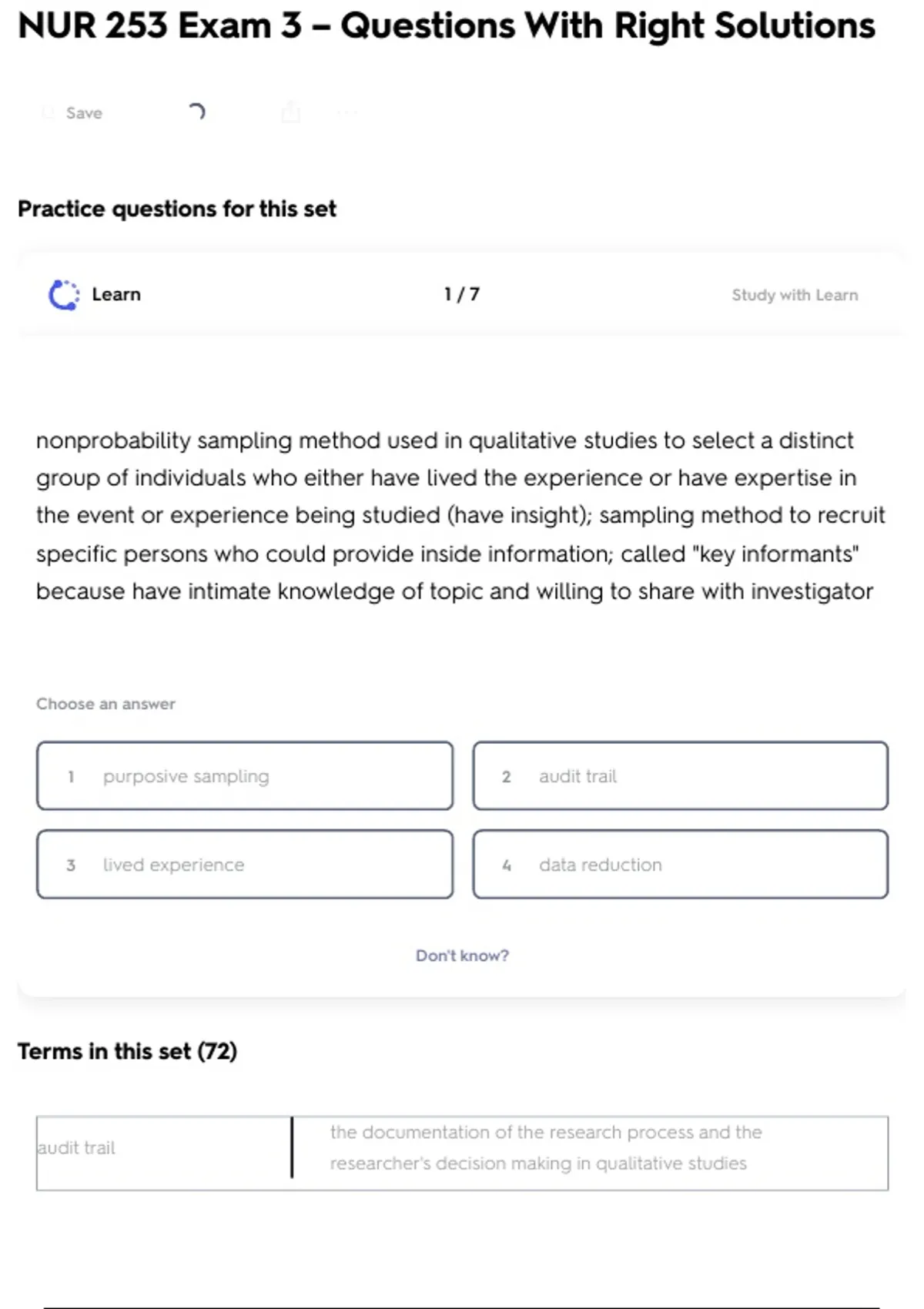
Task: Select answer 1 purposive sampling
Action: click(245, 776)
